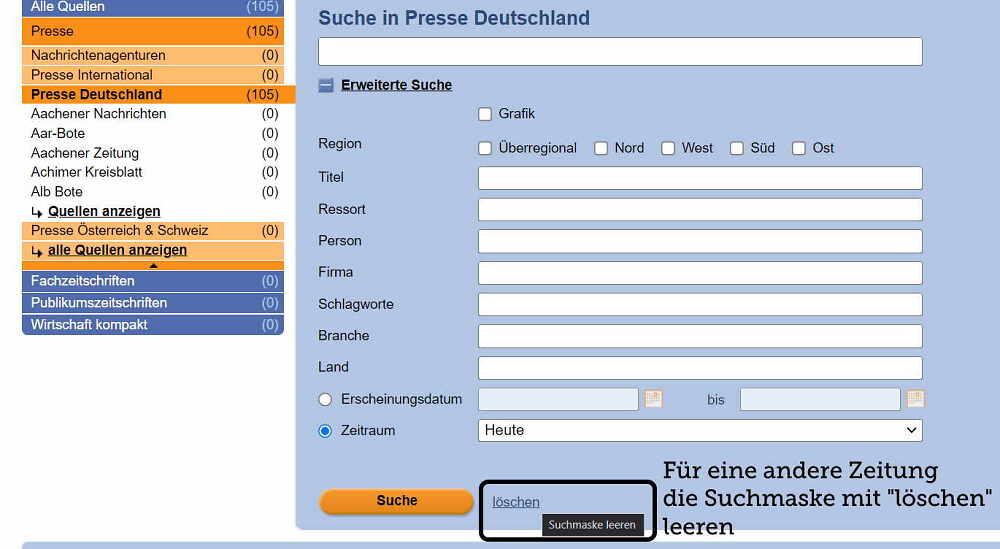The image size is (1000, 549).
Task: Open the Zeitraum dropdown showing Heute
Action: (x=700, y=430)
